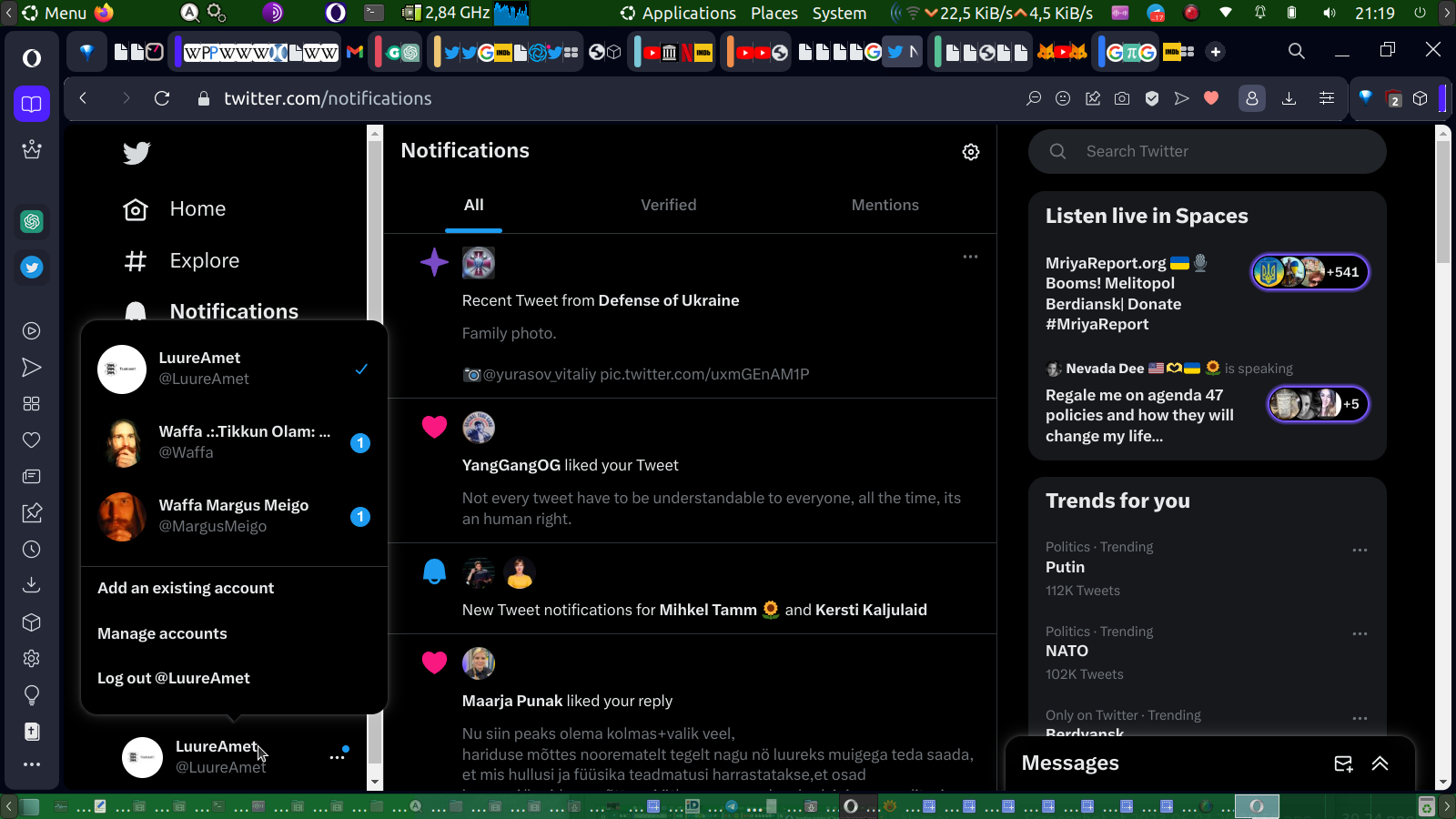Image resolution: width=1456 pixels, height=819 pixels.
Task: Click the Twitter bird logo
Action: 136,153
